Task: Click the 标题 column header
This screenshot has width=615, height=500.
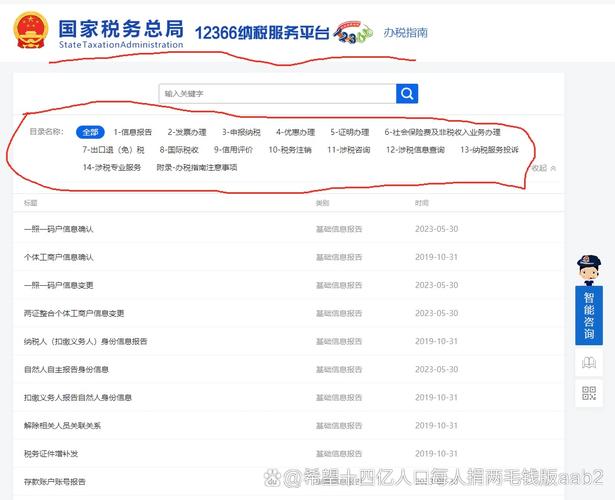Action: (31, 203)
